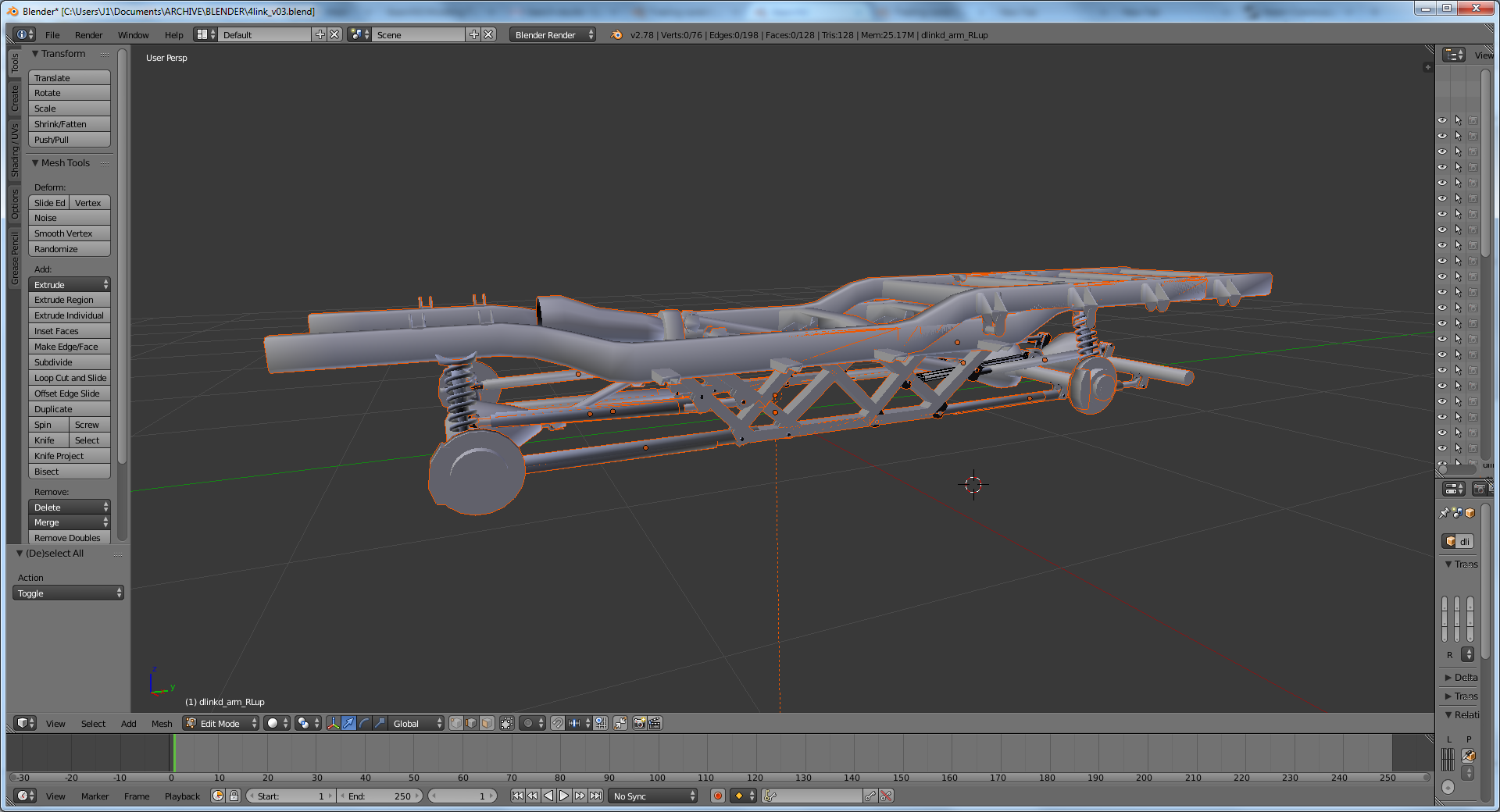
Task: Open the Mesh menu in 3D header
Action: [162, 723]
